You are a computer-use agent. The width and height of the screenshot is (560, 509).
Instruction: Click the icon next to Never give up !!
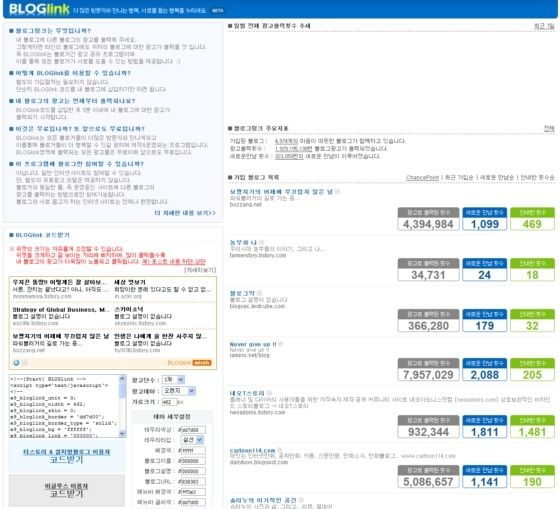[281, 344]
